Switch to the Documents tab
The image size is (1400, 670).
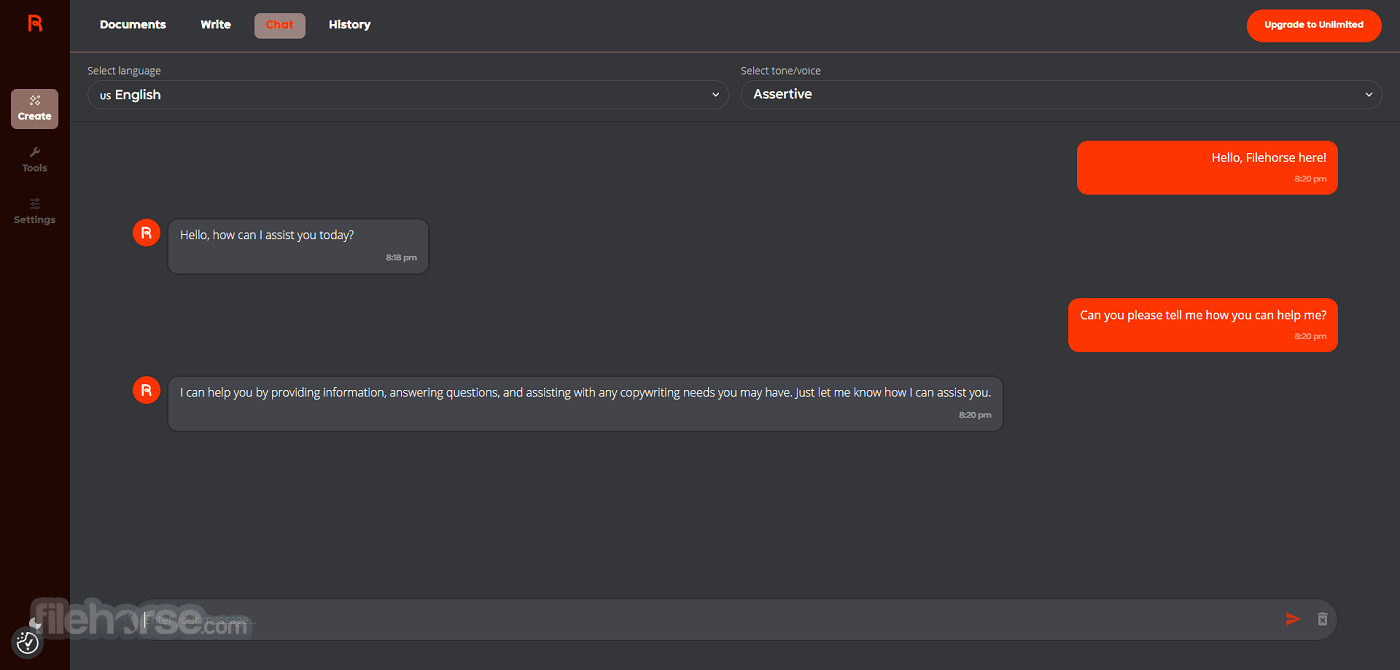tap(133, 25)
